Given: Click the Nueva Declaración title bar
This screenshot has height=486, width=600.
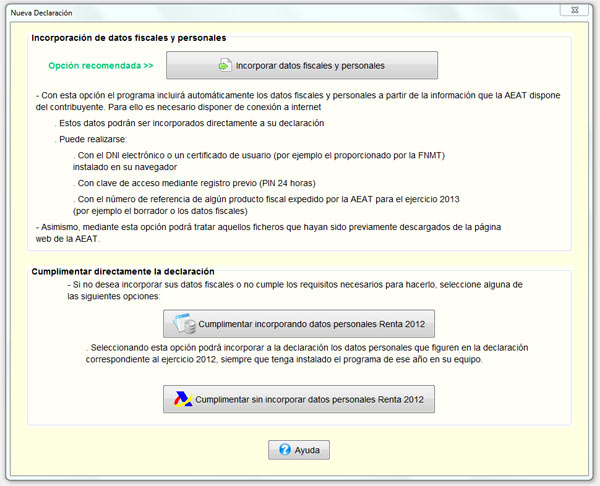Looking at the screenshot, I should pyautogui.click(x=283, y=13).
